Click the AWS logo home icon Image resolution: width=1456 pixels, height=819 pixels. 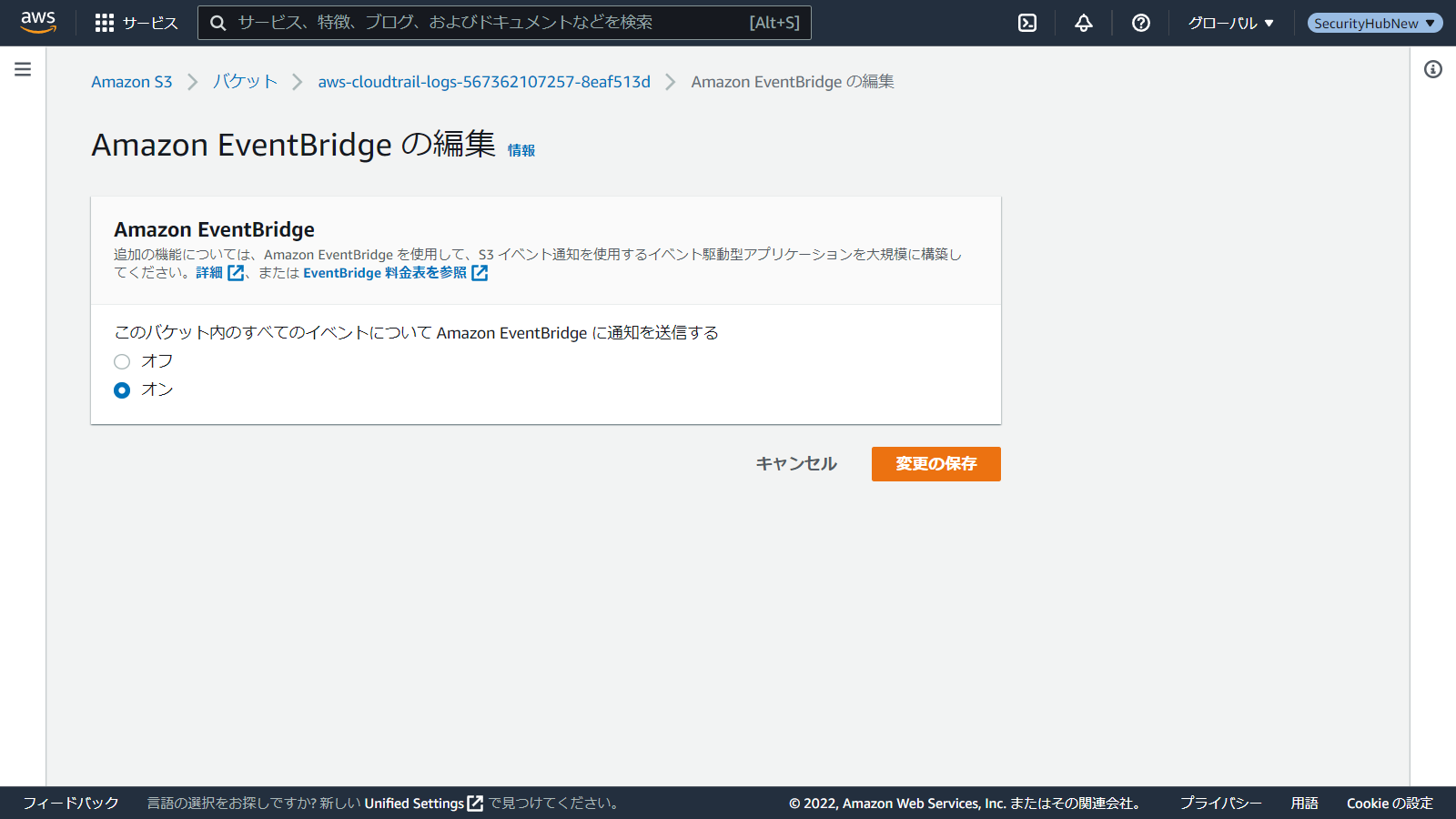click(x=38, y=22)
